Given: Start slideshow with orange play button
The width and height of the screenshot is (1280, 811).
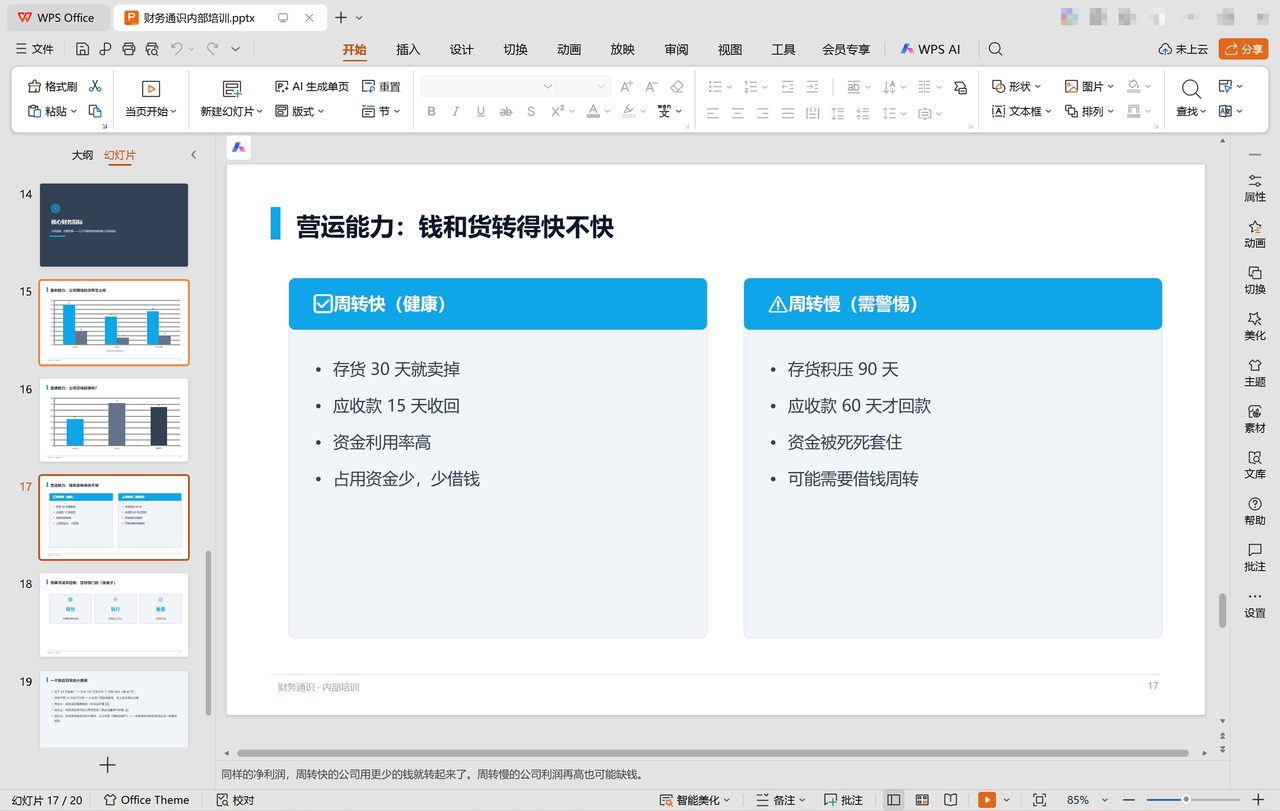Looking at the screenshot, I should click(987, 800).
